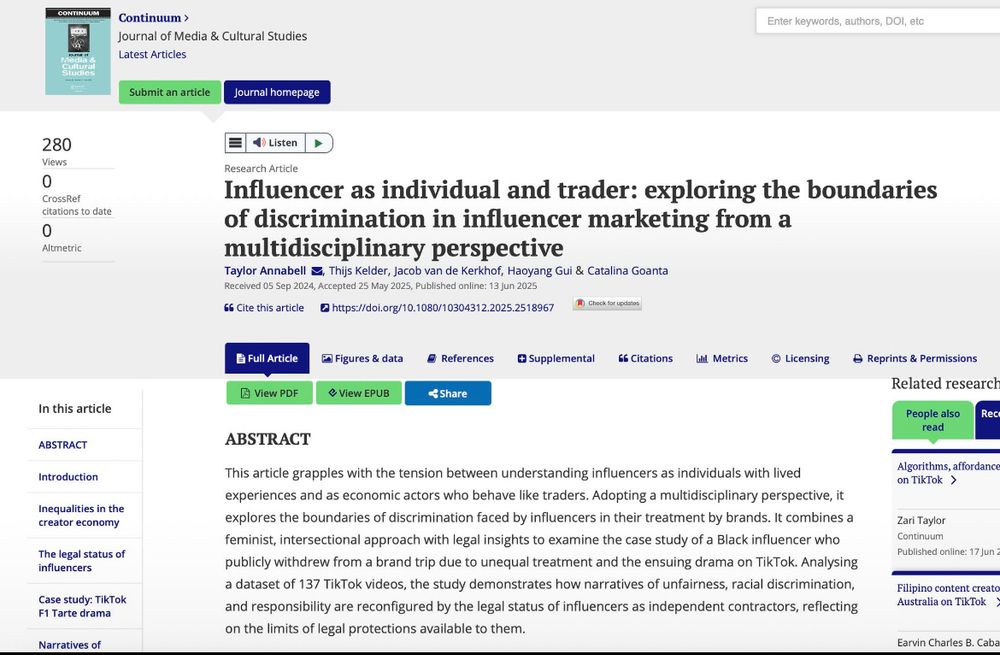Open related article Filipino content creators

click(948, 594)
